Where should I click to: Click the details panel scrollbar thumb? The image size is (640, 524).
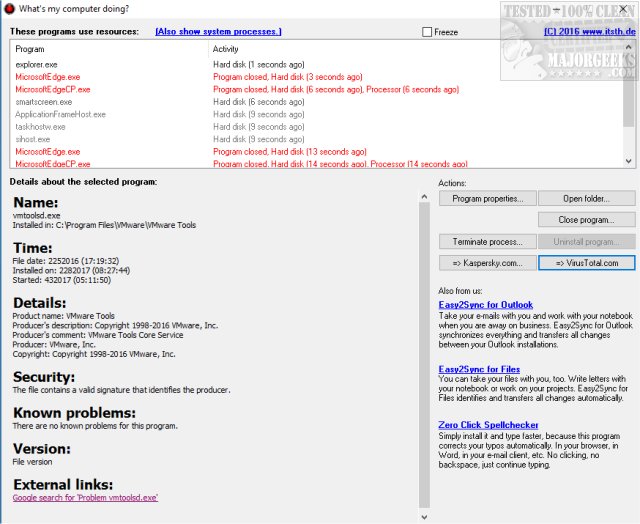(424, 355)
